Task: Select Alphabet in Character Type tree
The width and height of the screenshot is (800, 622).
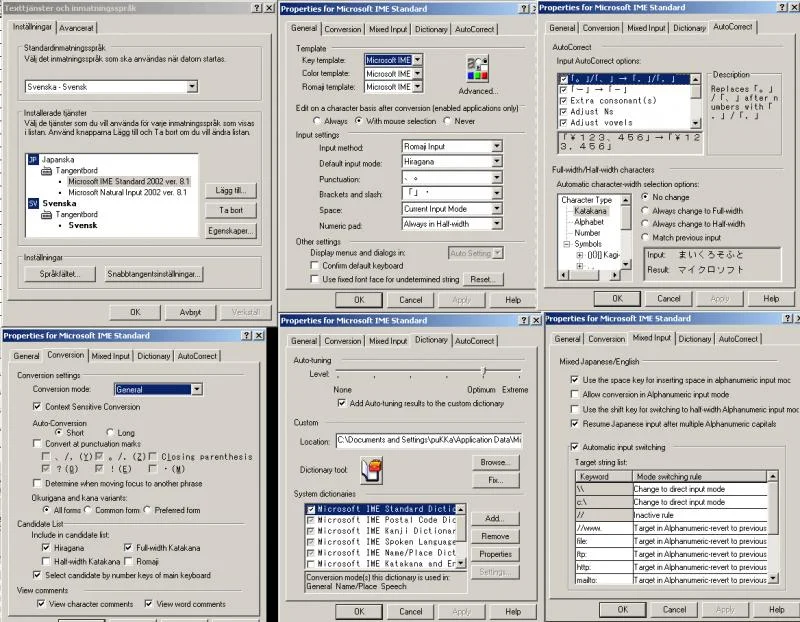Action: 589,222
